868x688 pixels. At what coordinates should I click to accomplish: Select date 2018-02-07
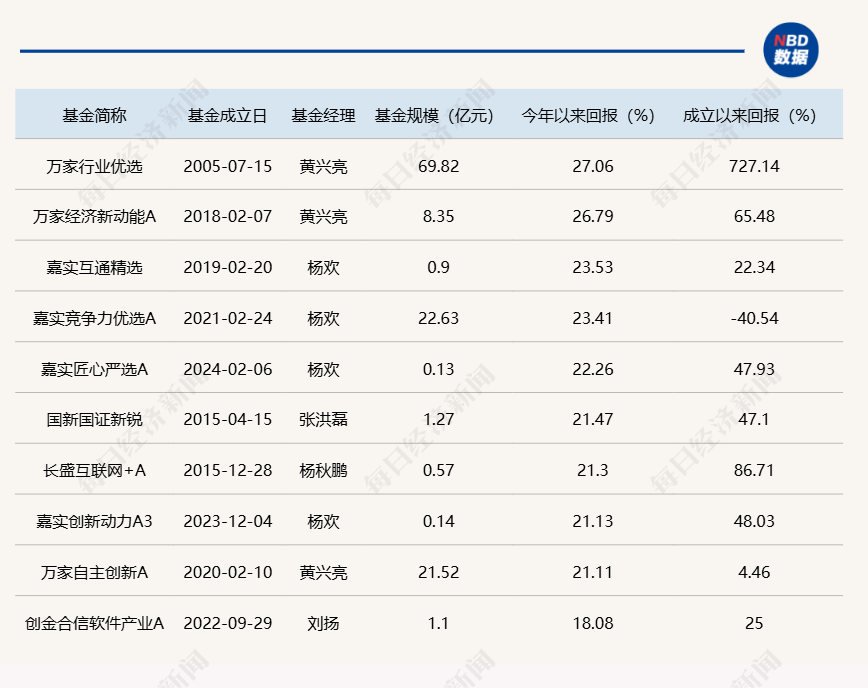point(228,216)
